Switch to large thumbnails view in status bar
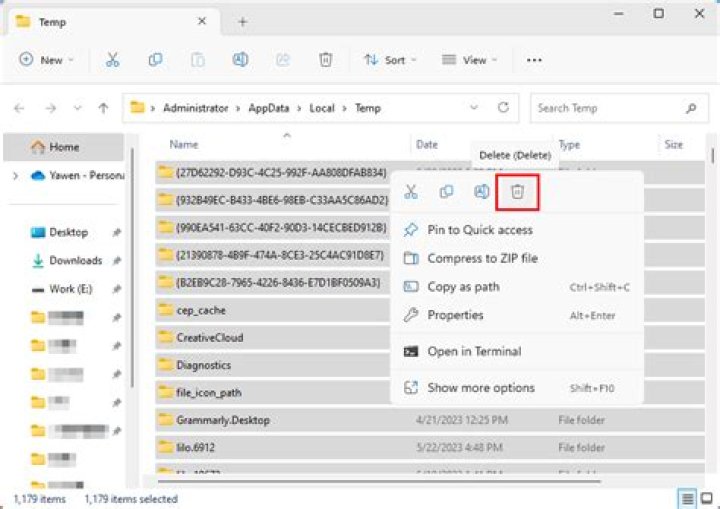 tap(708, 498)
